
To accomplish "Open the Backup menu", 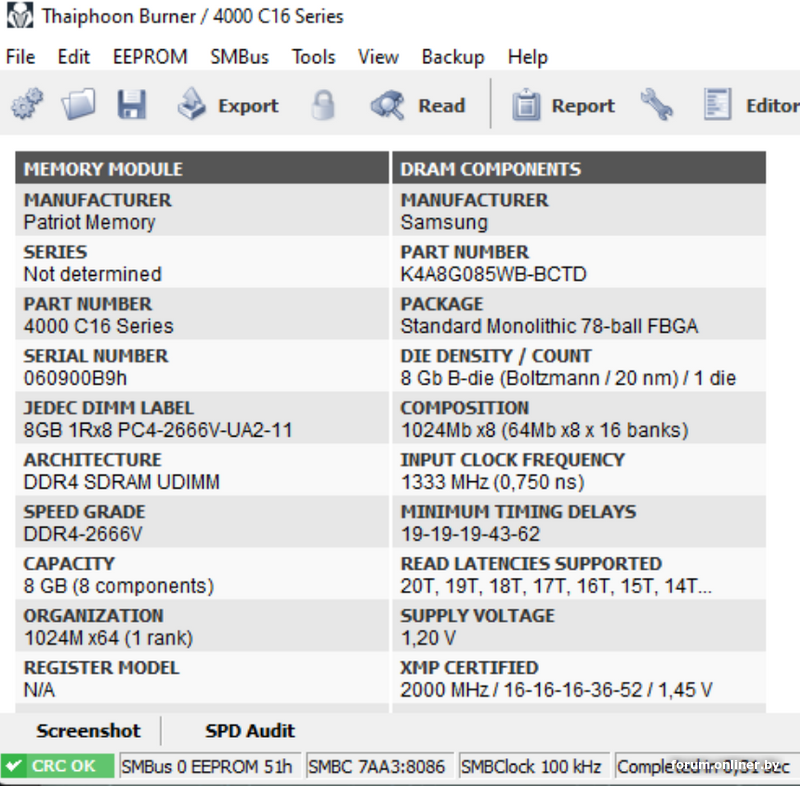I will [x=453, y=57].
